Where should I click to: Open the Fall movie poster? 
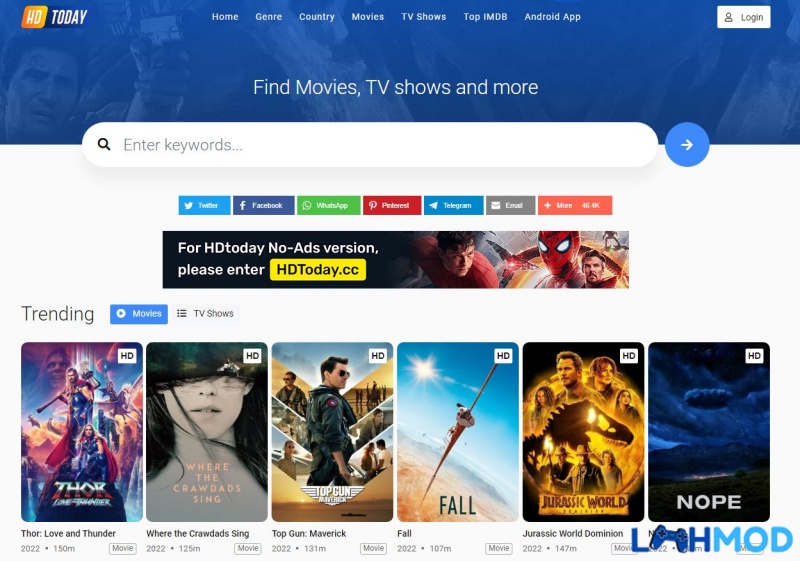(458, 431)
